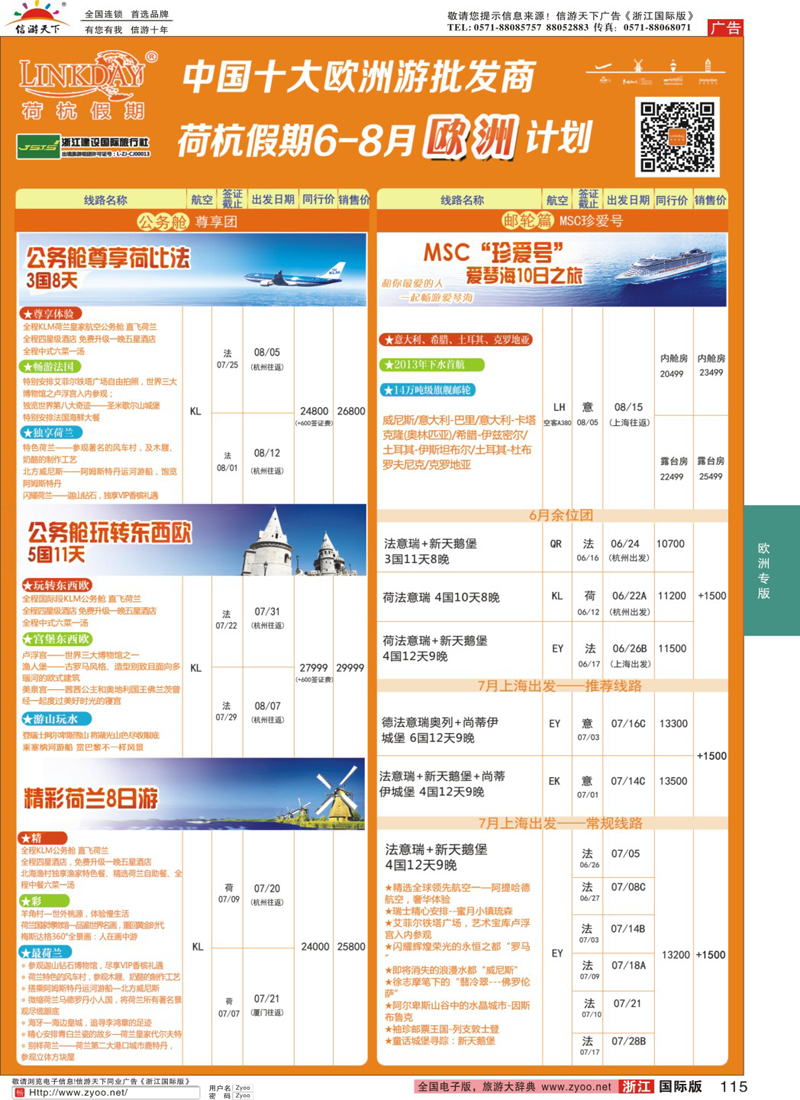Click the white landmark icons strip above the QR code
Screen dimensions: 800x1100
click(x=655, y=72)
